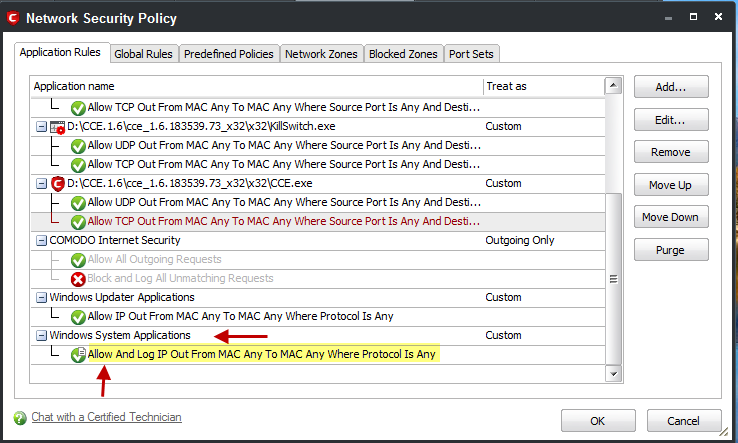Click the Move Up button
This screenshot has height=443, width=738.
(671, 185)
